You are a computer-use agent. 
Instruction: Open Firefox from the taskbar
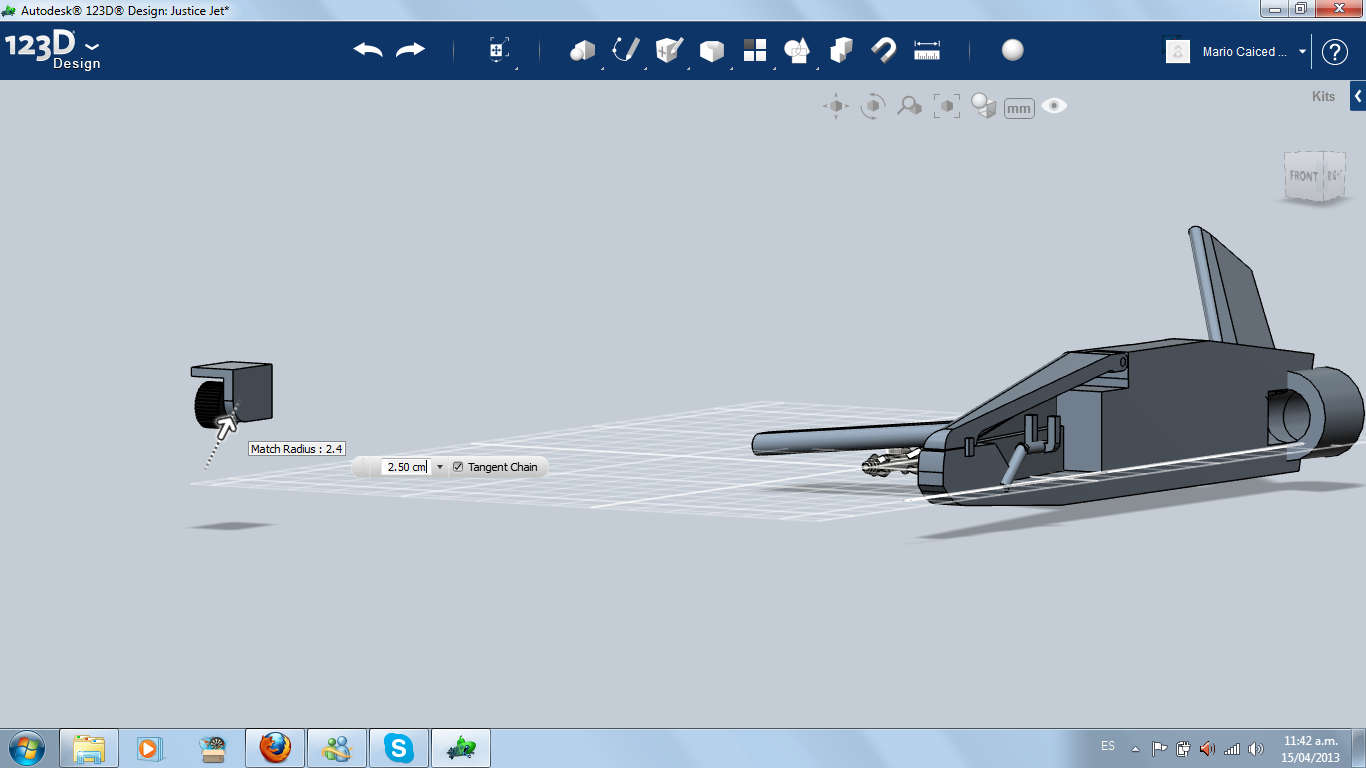[x=275, y=748]
